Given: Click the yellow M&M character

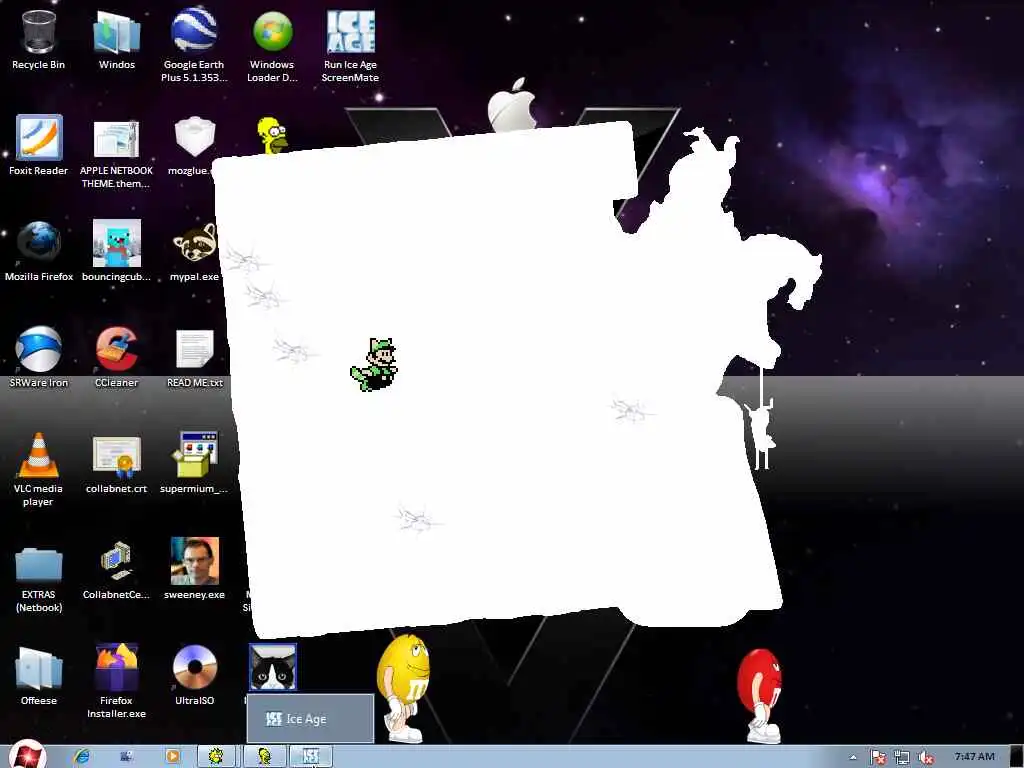Looking at the screenshot, I should [x=403, y=688].
